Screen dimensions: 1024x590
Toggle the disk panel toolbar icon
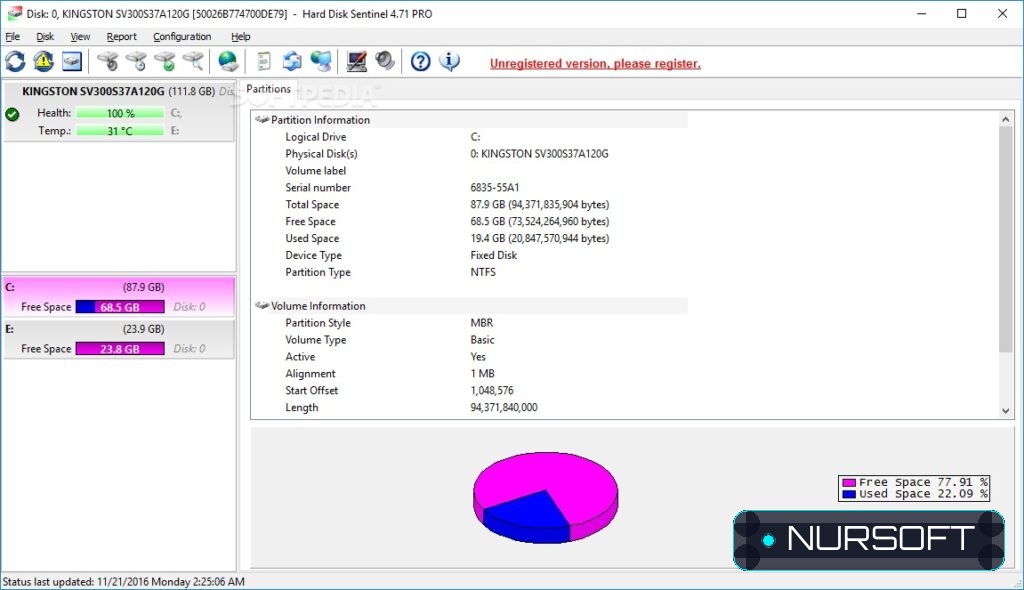tap(72, 62)
